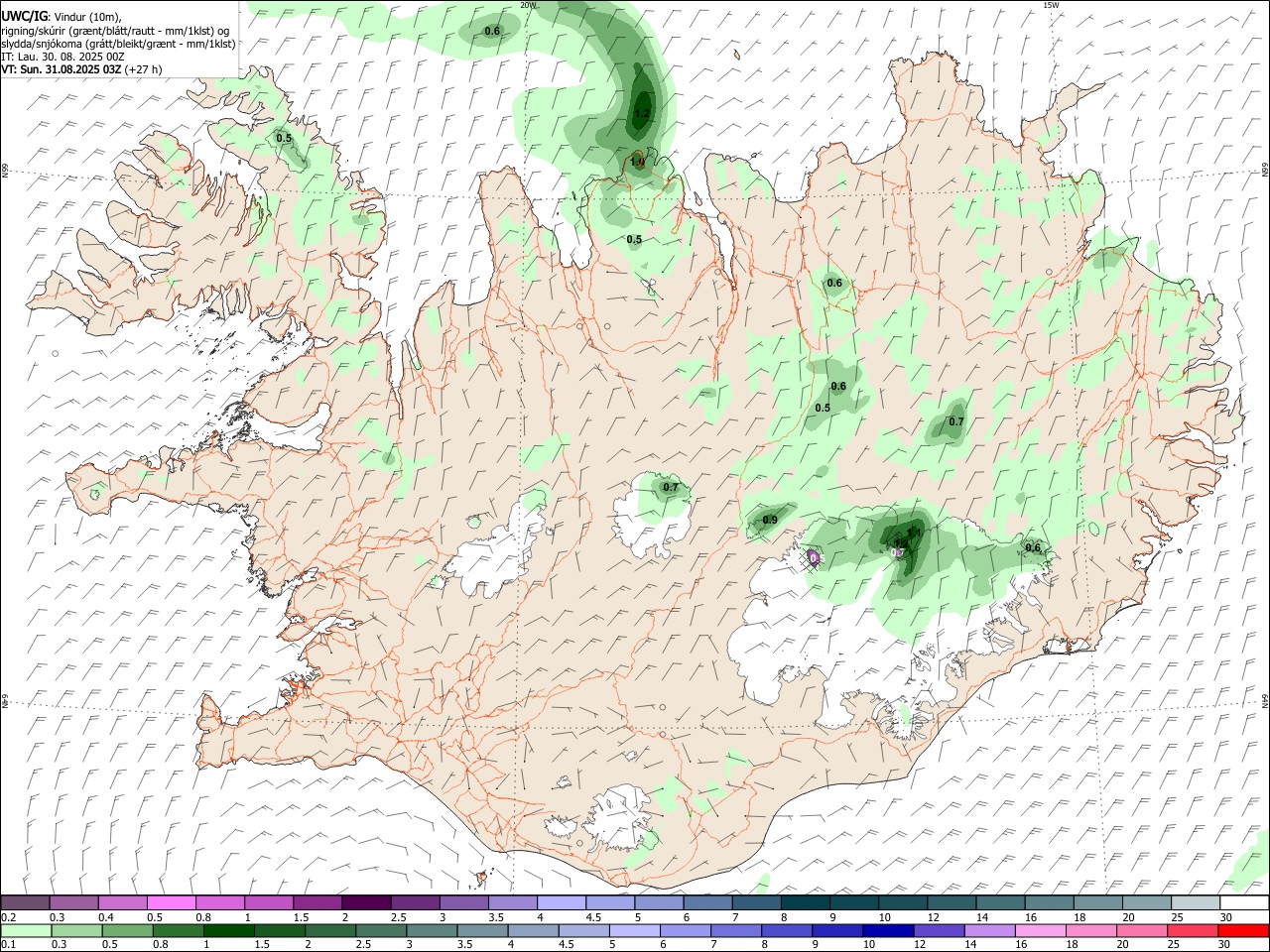Select lower legend light blue swatch labeled 5
1270x952 pixels.
633,930
